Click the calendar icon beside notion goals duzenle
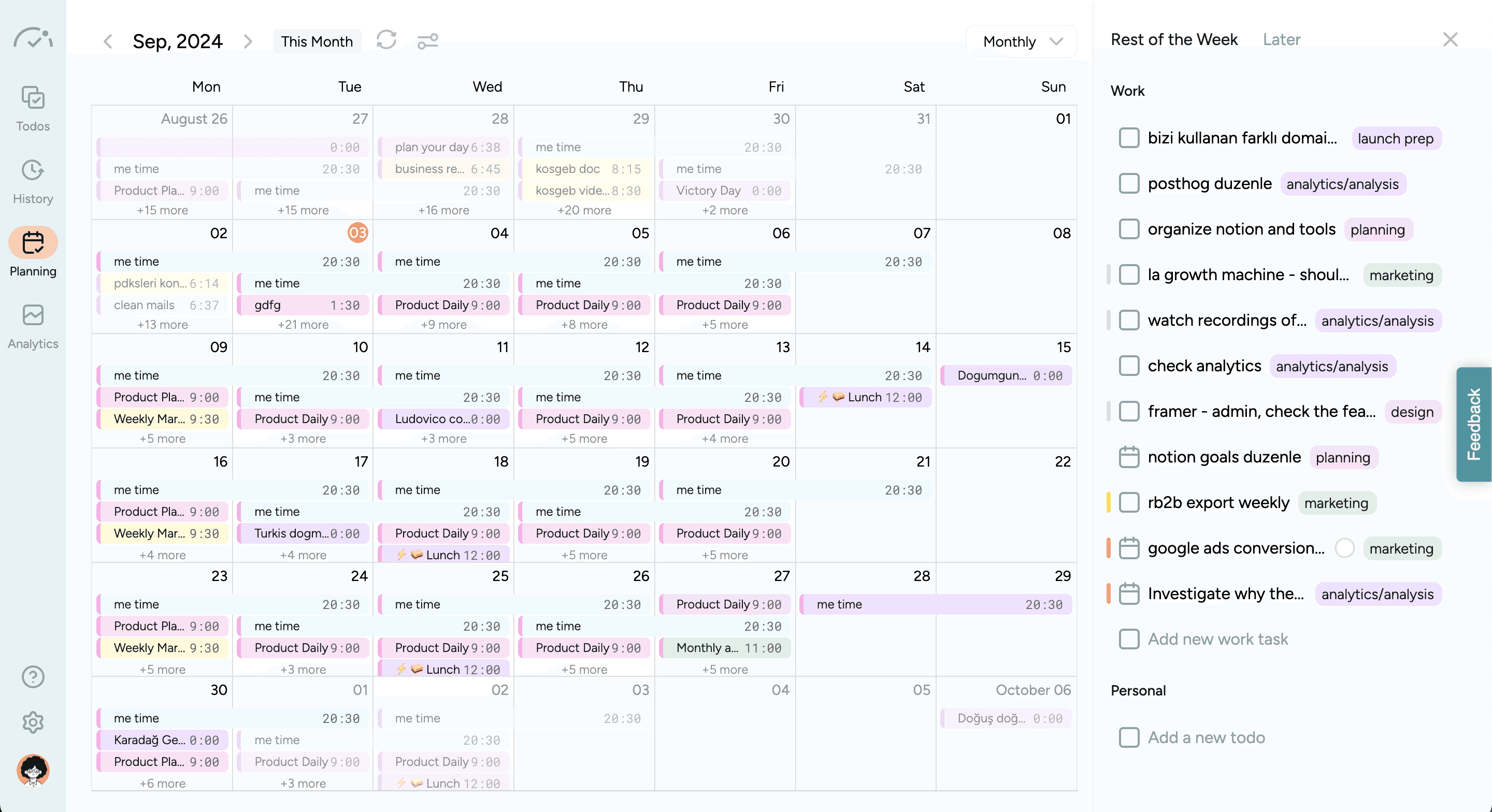The image size is (1492, 812). (1129, 457)
